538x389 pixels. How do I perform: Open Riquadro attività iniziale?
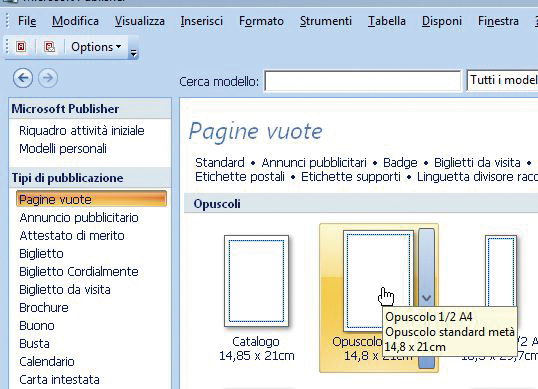(82, 131)
